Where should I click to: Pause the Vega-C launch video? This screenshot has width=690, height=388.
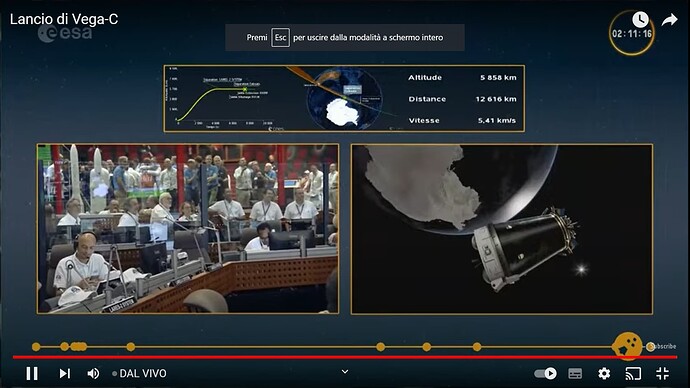(32, 373)
